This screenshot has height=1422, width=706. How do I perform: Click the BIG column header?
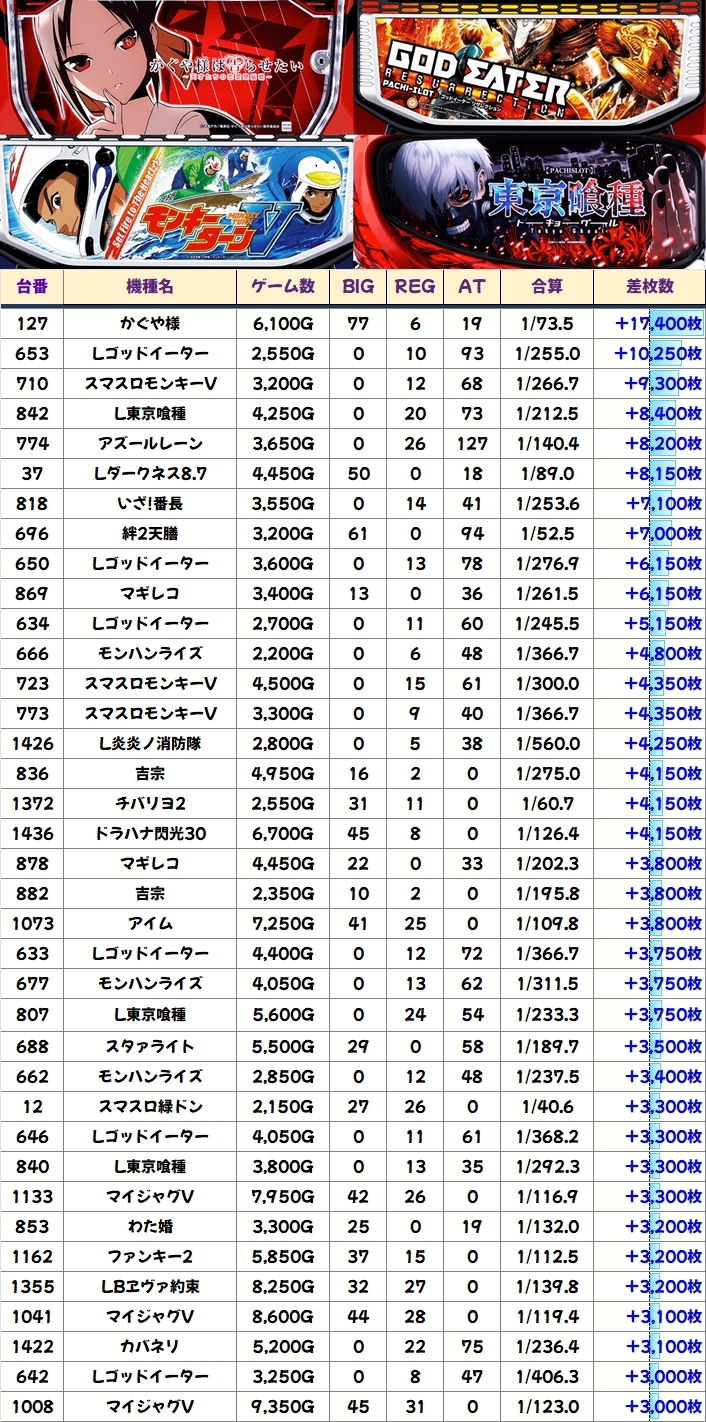tap(358, 286)
